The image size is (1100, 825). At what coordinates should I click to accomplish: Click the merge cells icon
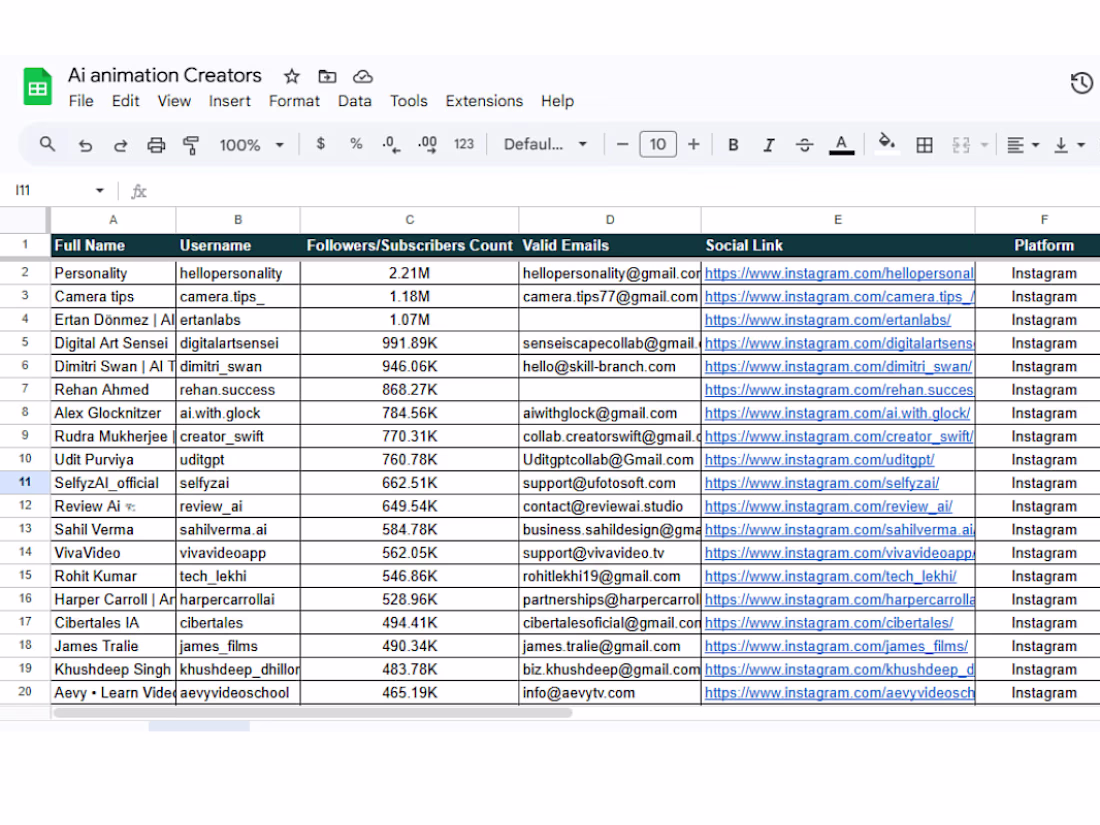pos(960,145)
